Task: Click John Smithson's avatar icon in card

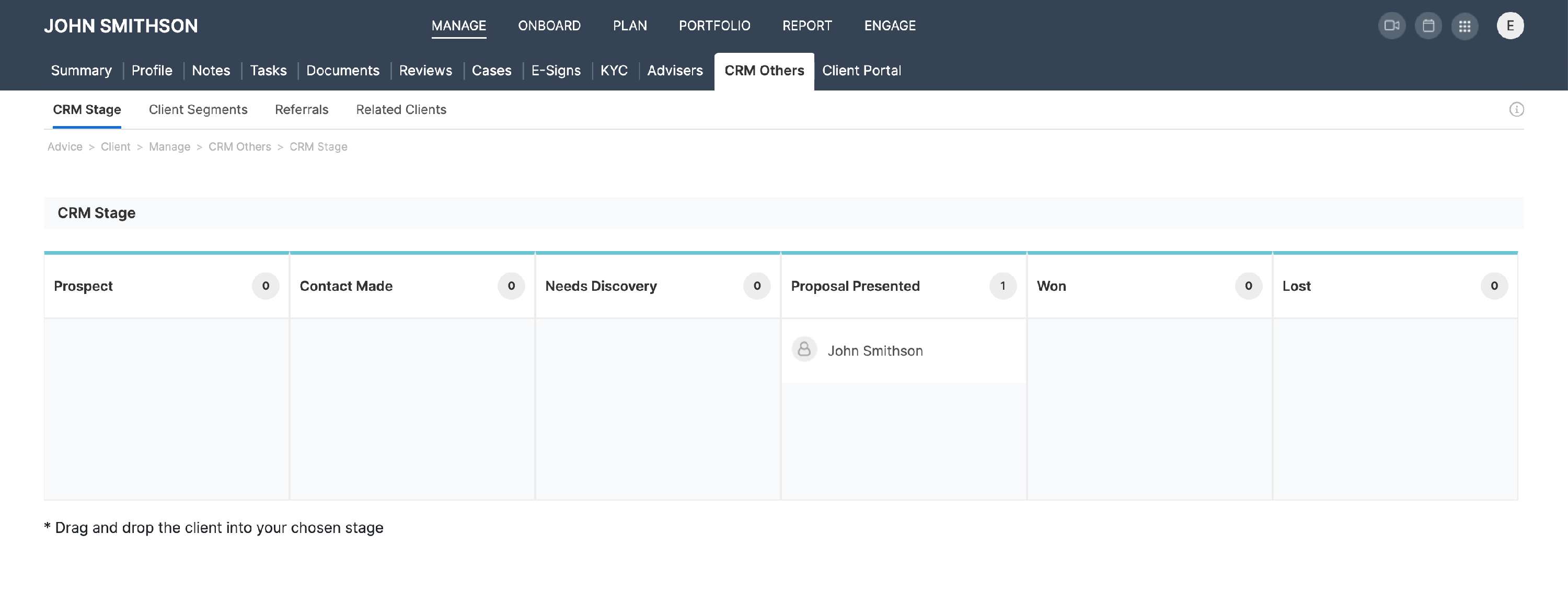Action: tap(804, 350)
